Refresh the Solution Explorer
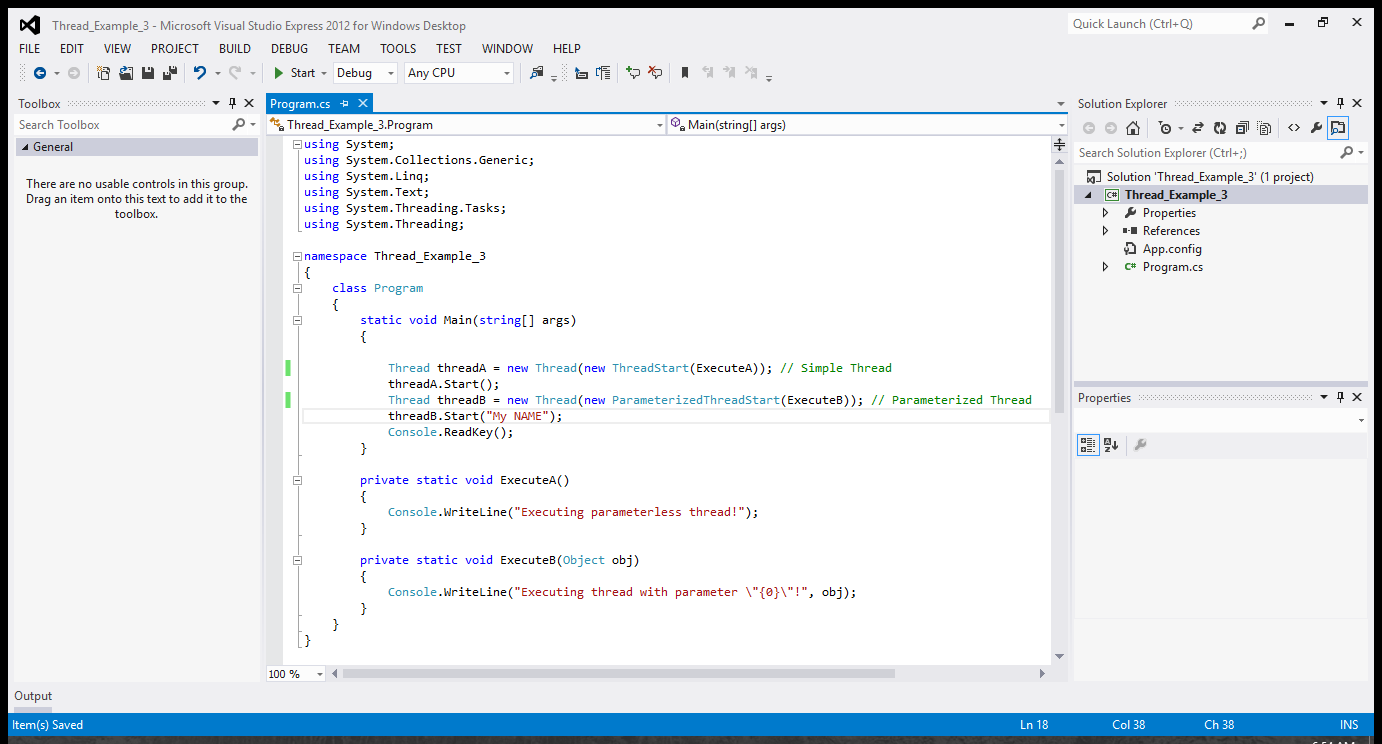The image size is (1382, 744). tap(1220, 128)
